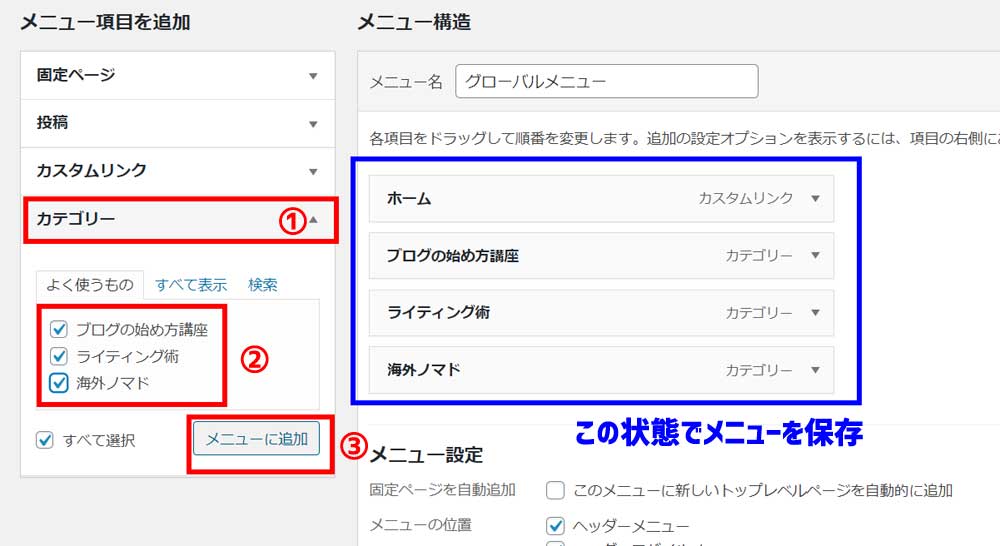
Task: Toggle the 海外ノマド category checkbox
Action: coord(58,382)
